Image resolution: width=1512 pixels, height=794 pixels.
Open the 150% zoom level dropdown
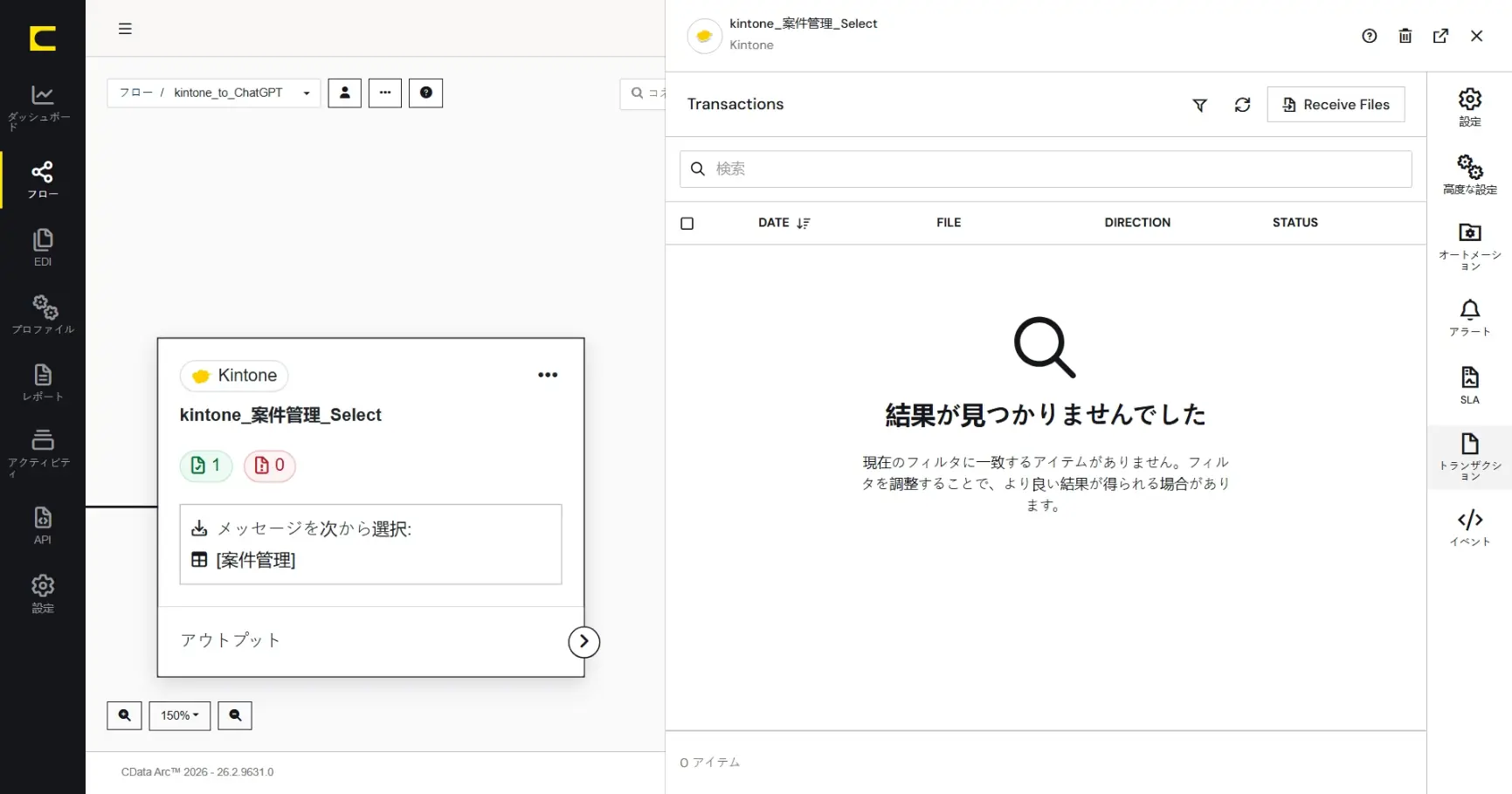180,715
